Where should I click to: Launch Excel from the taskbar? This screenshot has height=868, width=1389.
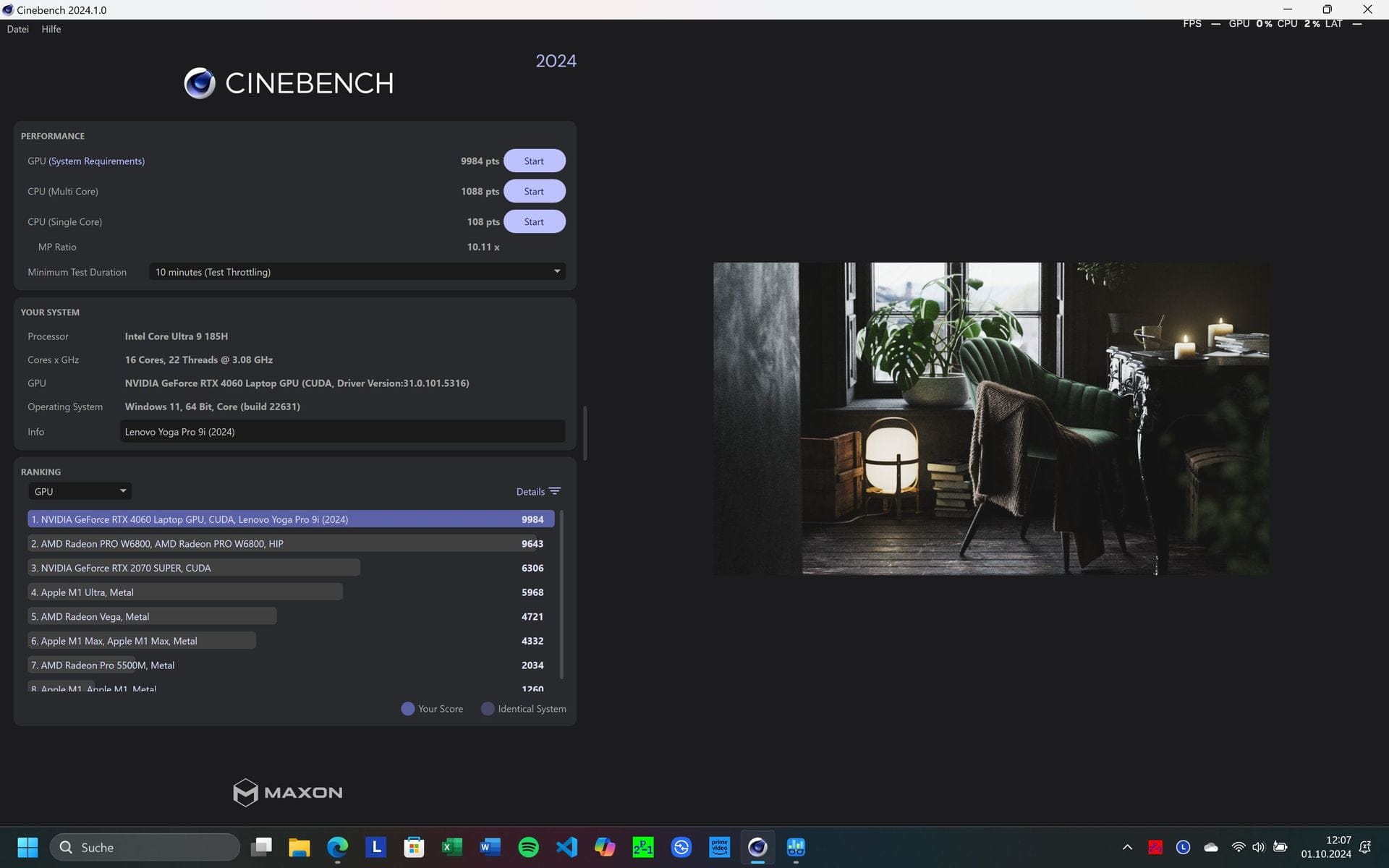[x=452, y=847]
